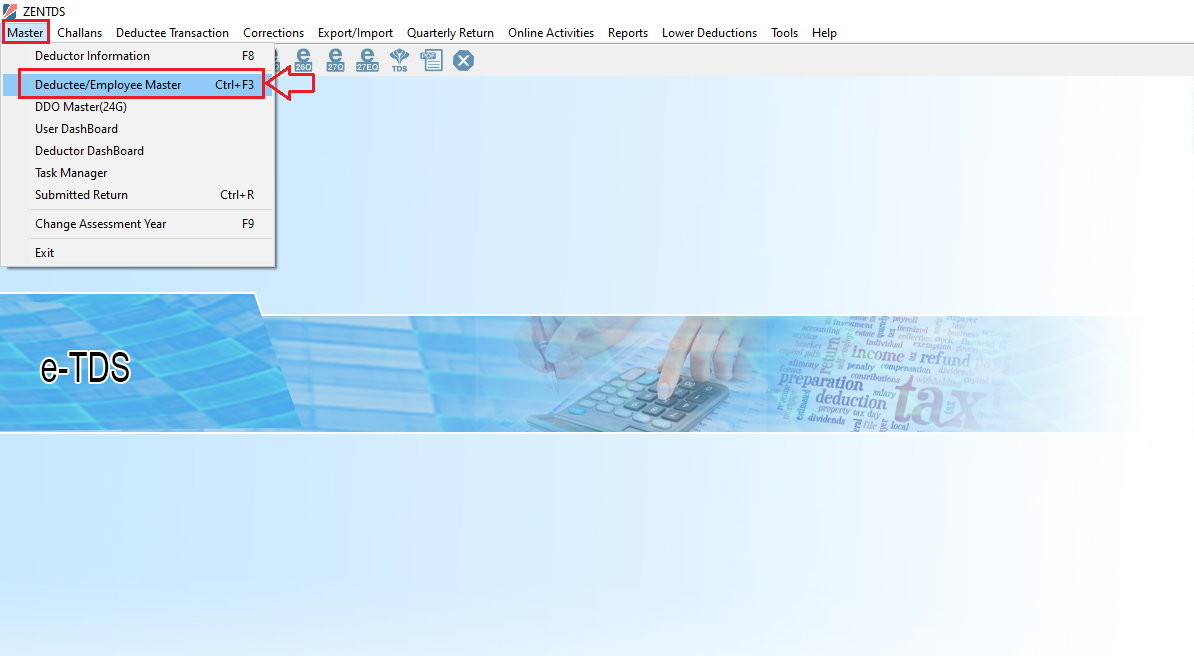
Task: Open the Help menu
Action: coord(824,33)
